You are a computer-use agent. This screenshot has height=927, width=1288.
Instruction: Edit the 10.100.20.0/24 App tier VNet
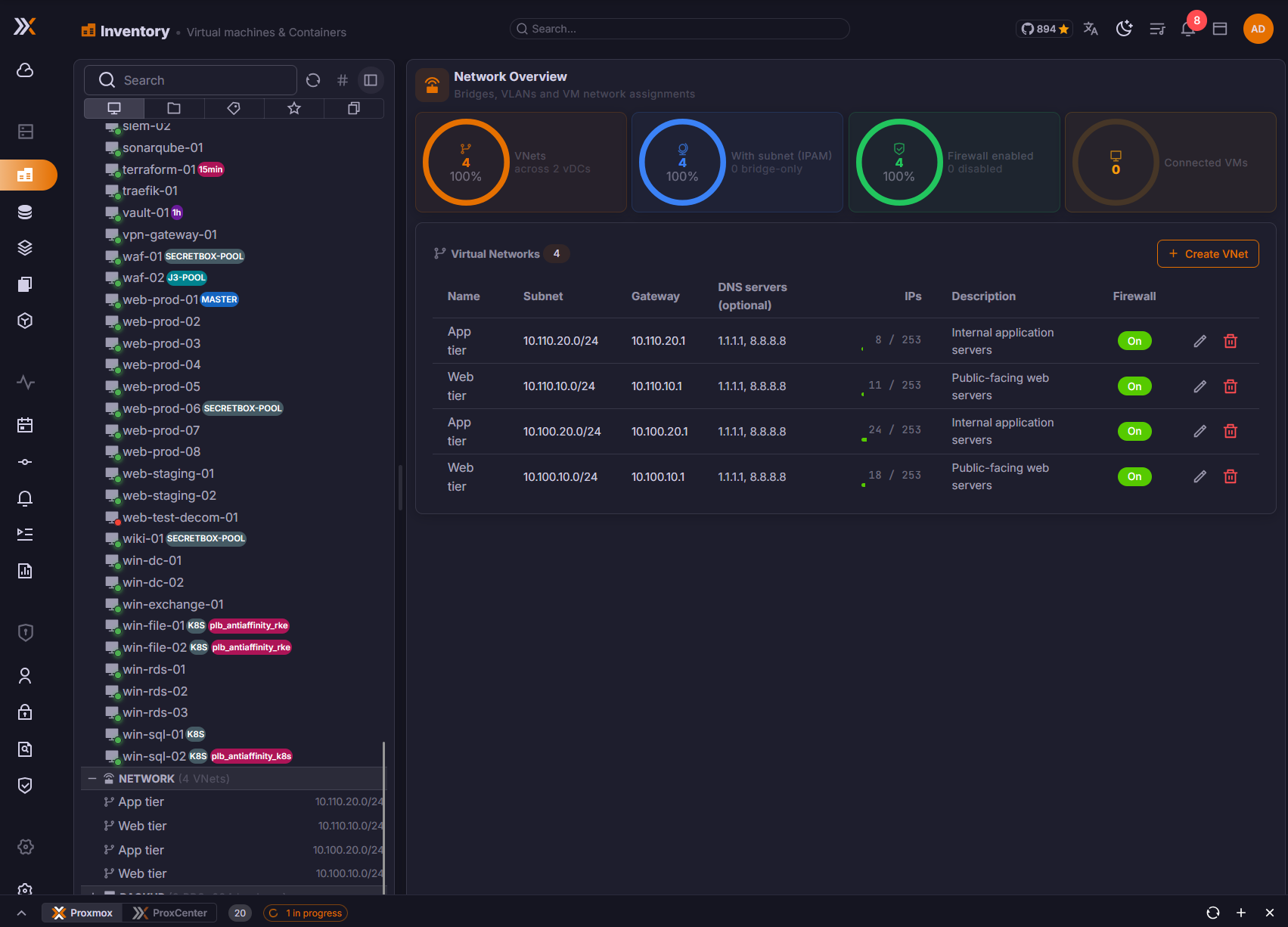pos(1200,431)
